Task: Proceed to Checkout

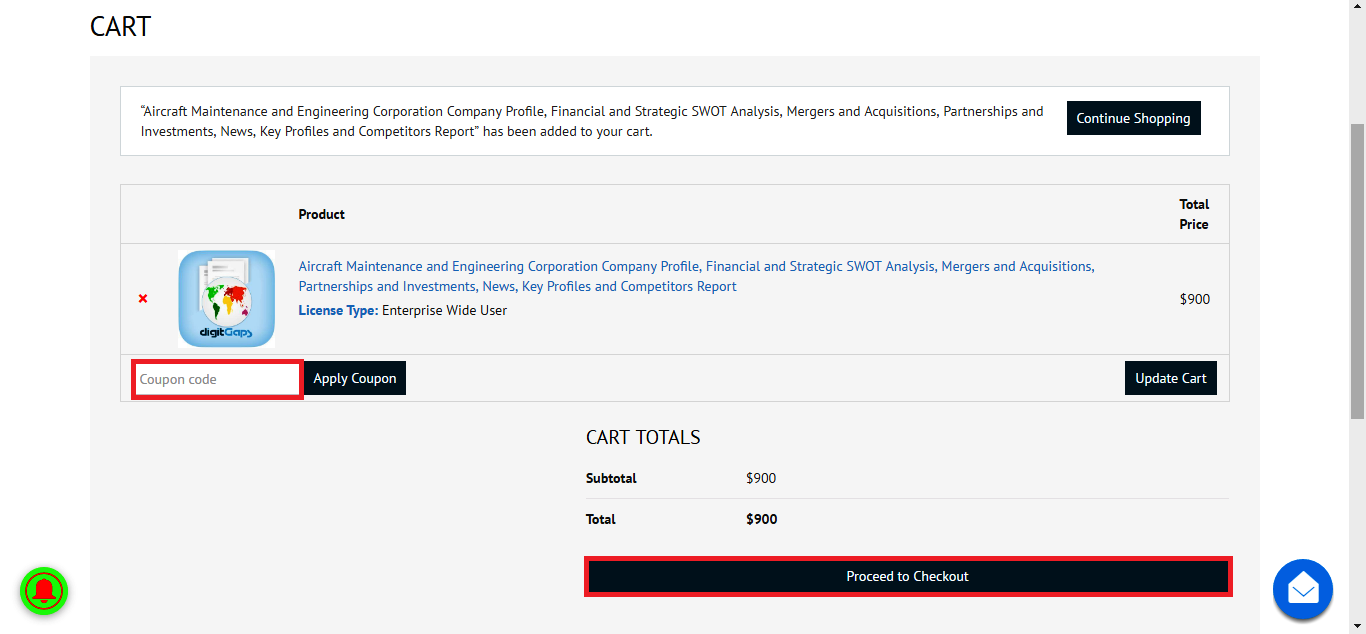Action: coord(907,576)
